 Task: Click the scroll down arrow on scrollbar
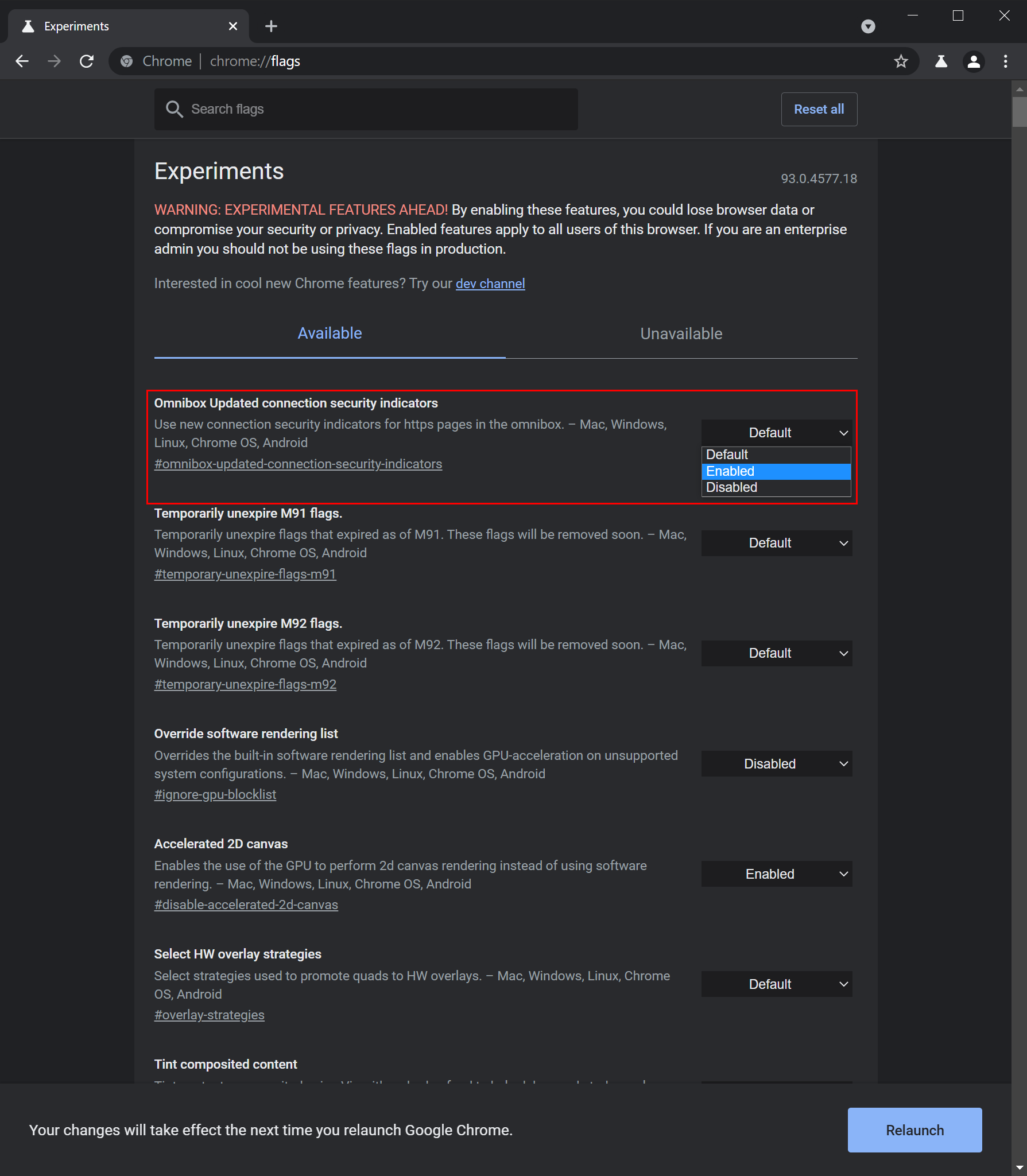coord(1020,1167)
